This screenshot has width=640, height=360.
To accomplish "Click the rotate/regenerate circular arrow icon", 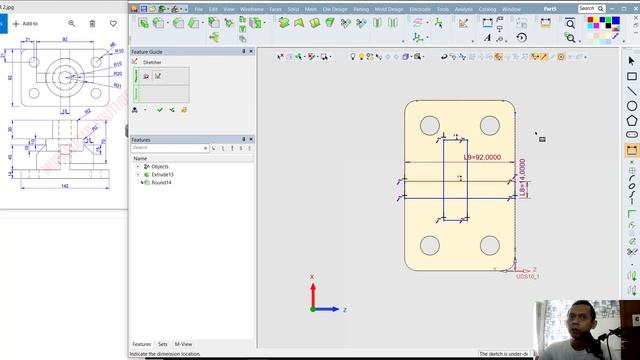I will 521,38.
